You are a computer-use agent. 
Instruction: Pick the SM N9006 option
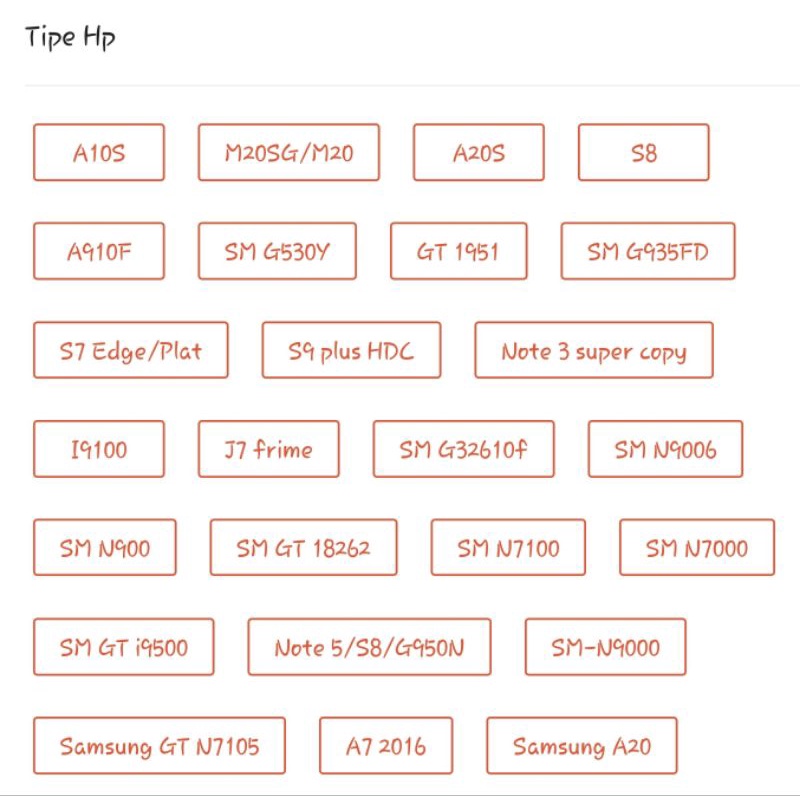[665, 449]
